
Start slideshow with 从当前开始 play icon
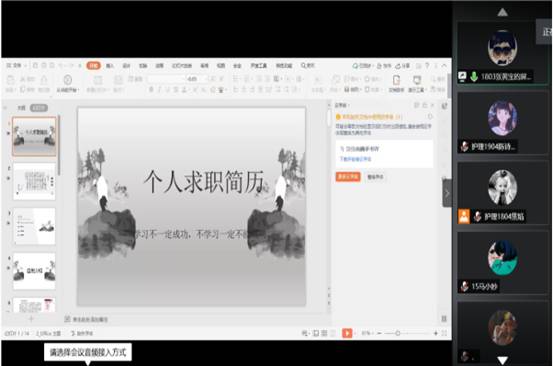pyautogui.click(x=67, y=80)
